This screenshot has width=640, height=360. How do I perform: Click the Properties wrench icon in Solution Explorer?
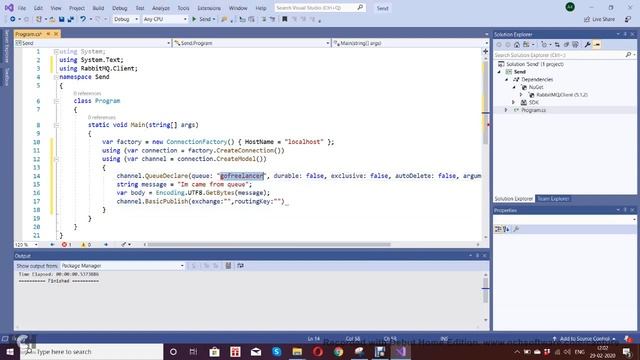pyautogui.click(x=587, y=44)
